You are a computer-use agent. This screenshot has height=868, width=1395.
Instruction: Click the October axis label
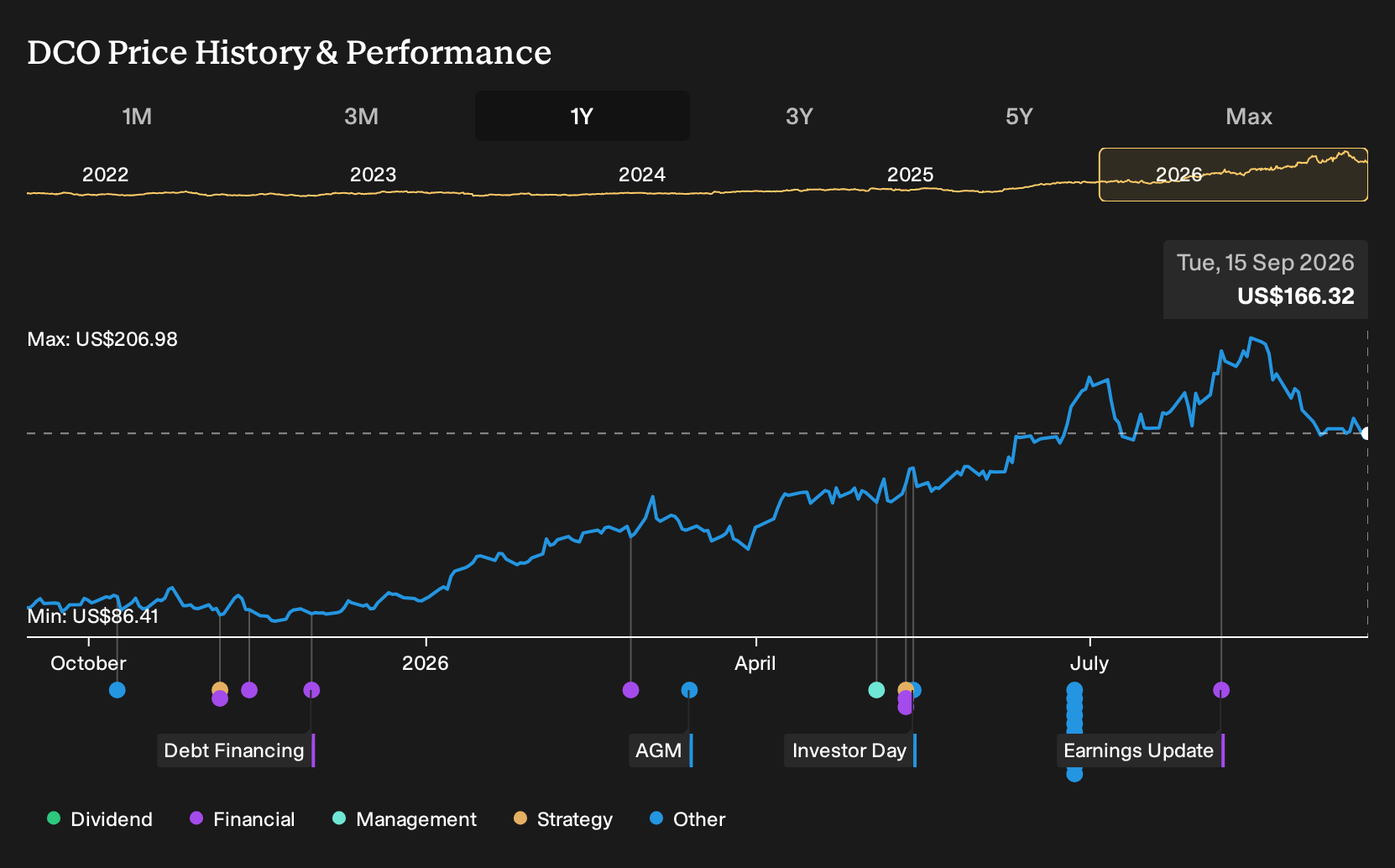click(88, 663)
